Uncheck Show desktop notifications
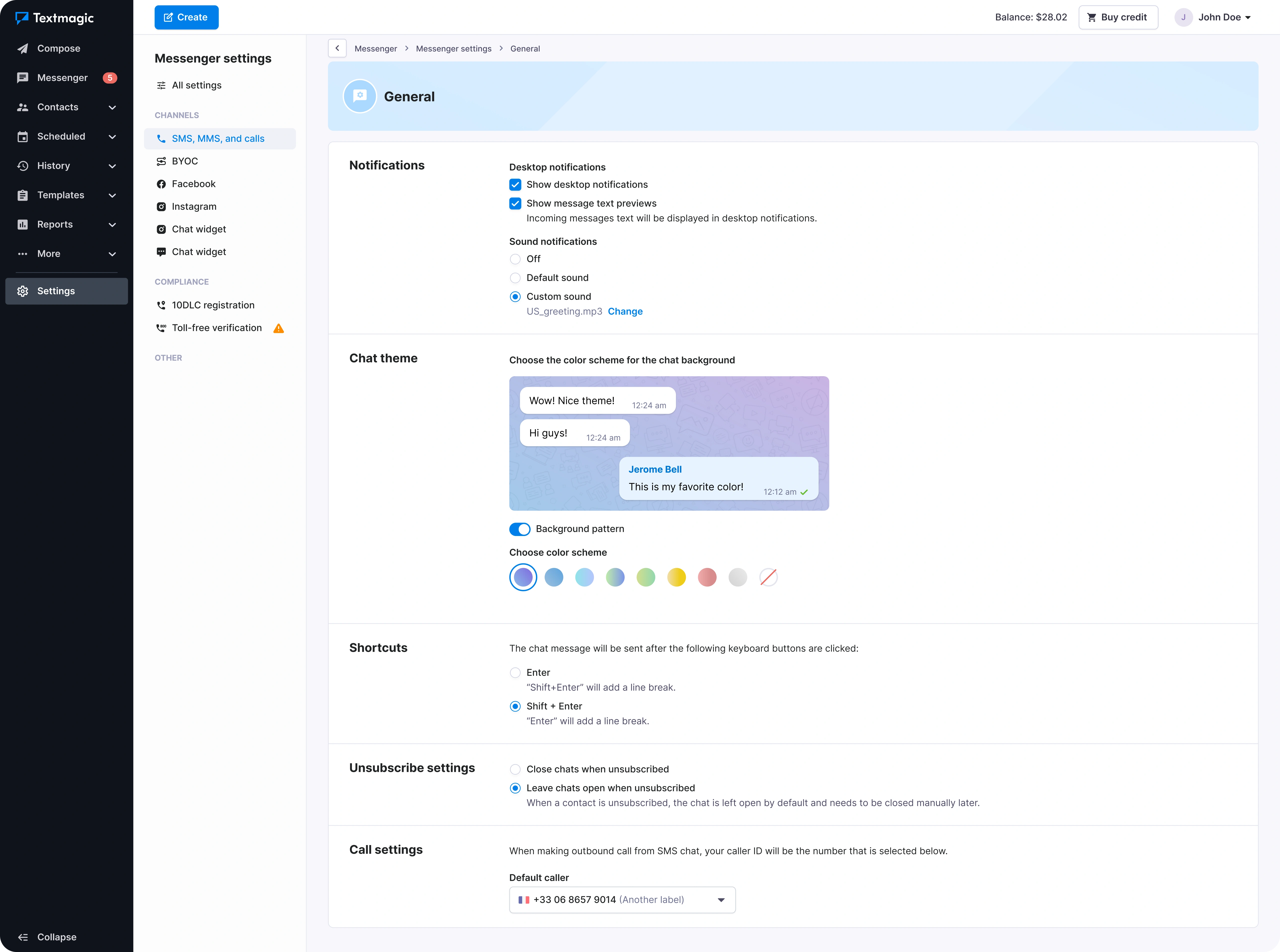 (515, 185)
